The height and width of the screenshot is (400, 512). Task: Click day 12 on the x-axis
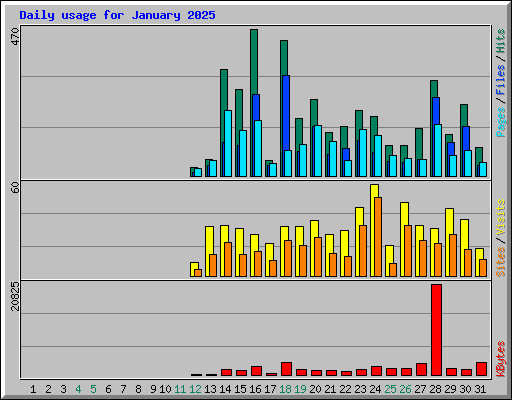point(195,389)
